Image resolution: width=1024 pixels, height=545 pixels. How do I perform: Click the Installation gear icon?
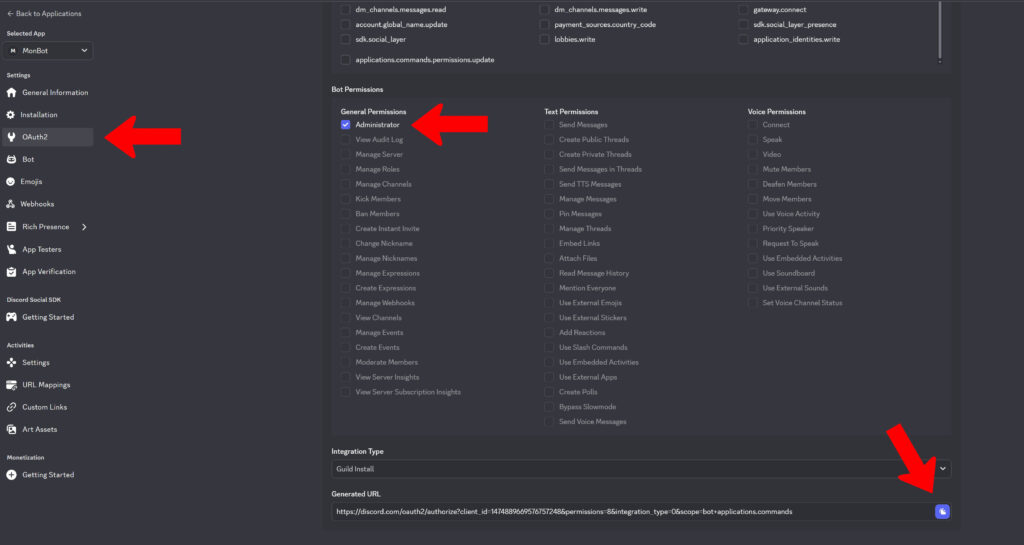pyautogui.click(x=12, y=115)
